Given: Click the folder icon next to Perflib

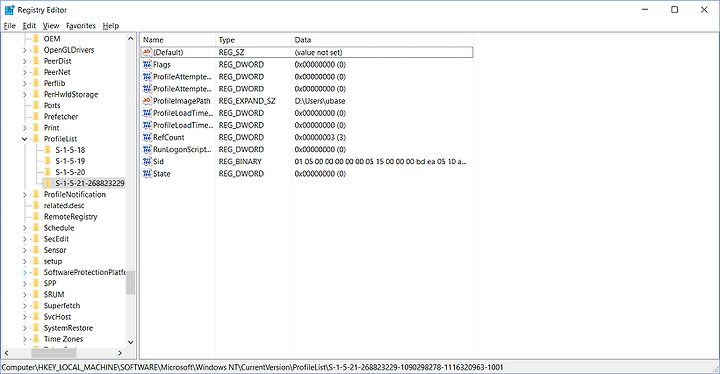Looking at the screenshot, I should tap(36, 83).
